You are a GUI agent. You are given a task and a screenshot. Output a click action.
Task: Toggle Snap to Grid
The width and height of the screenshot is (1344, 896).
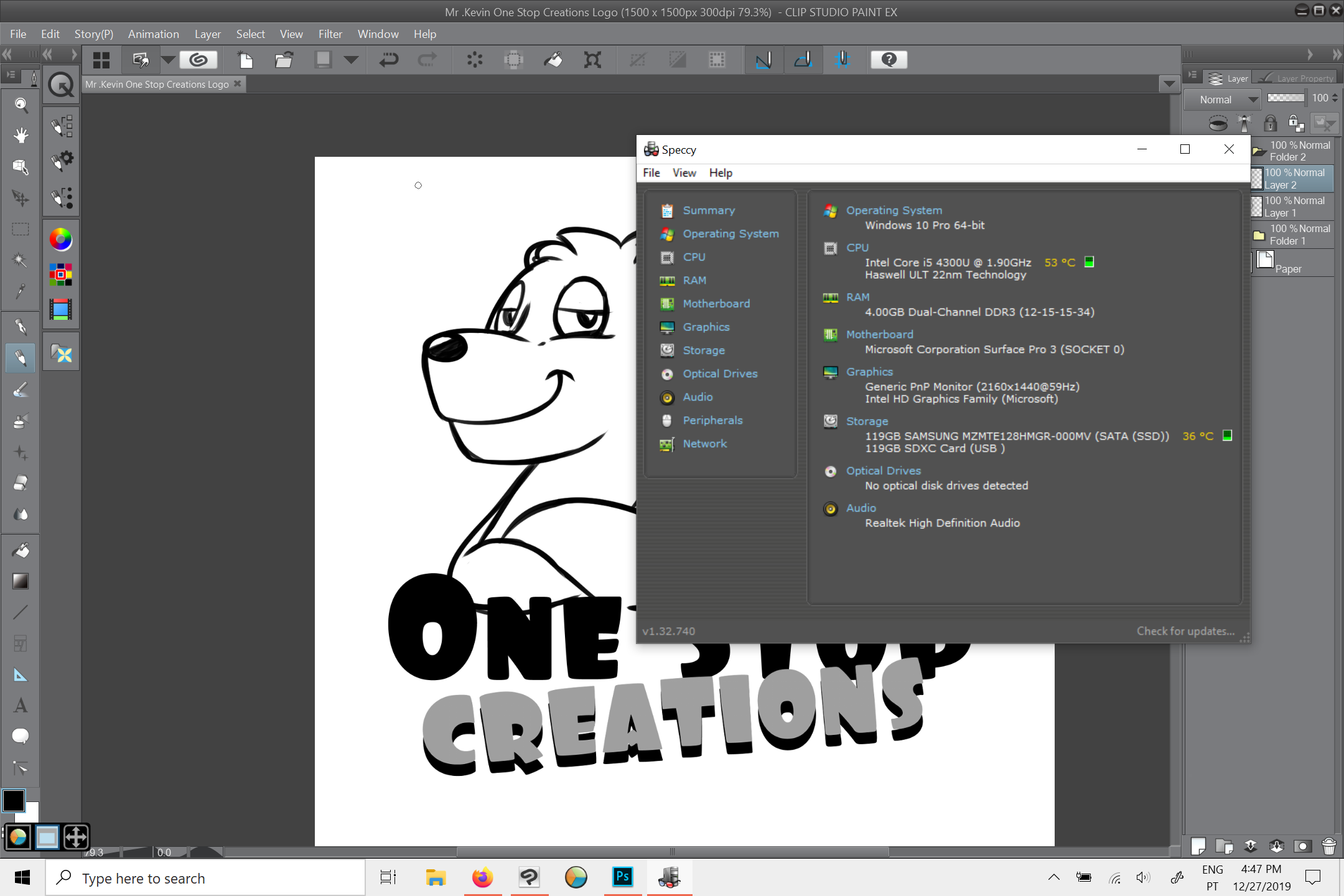[x=843, y=60]
